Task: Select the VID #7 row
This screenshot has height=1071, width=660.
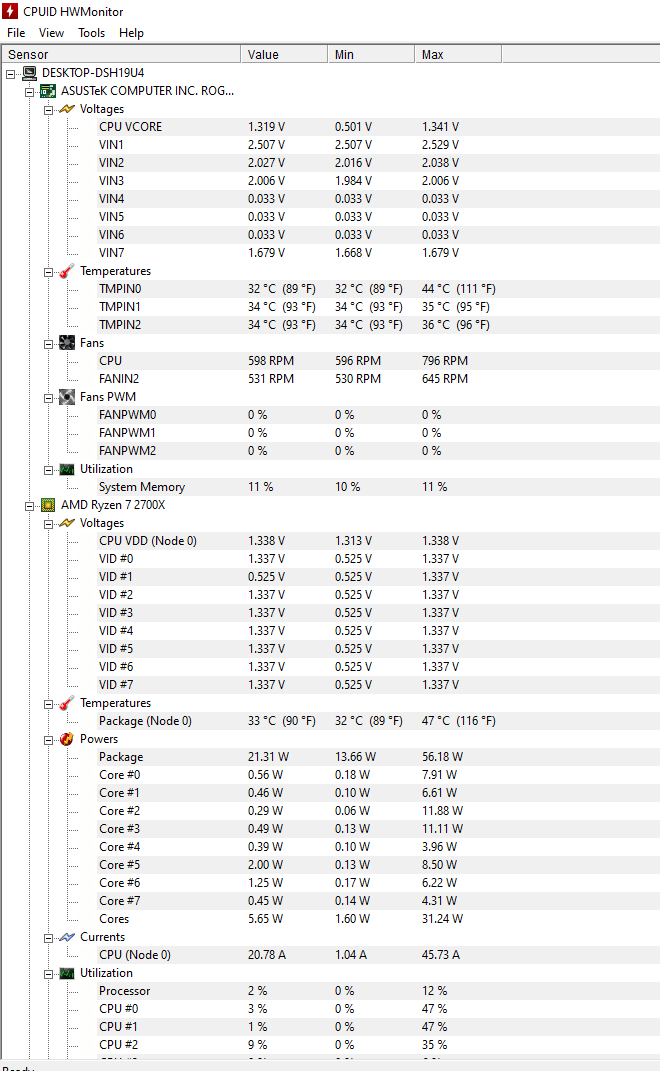Action: point(378,685)
